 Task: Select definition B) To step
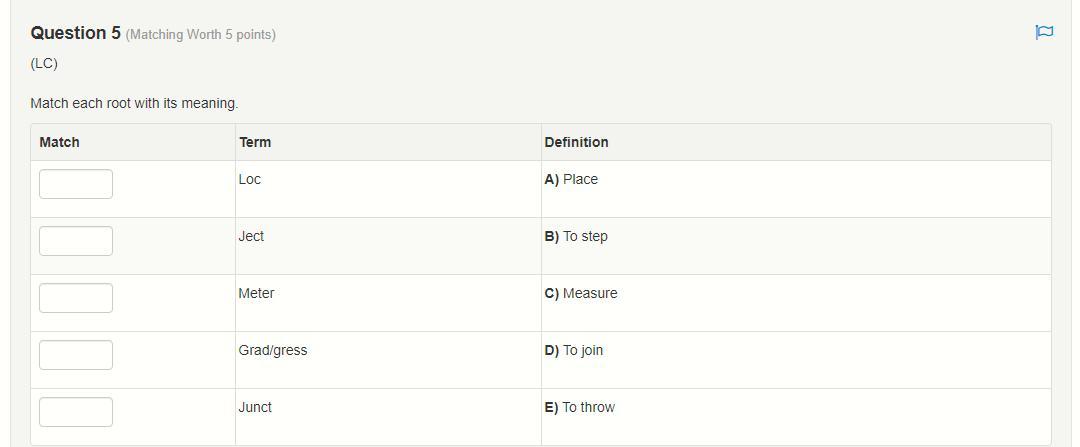coord(576,237)
